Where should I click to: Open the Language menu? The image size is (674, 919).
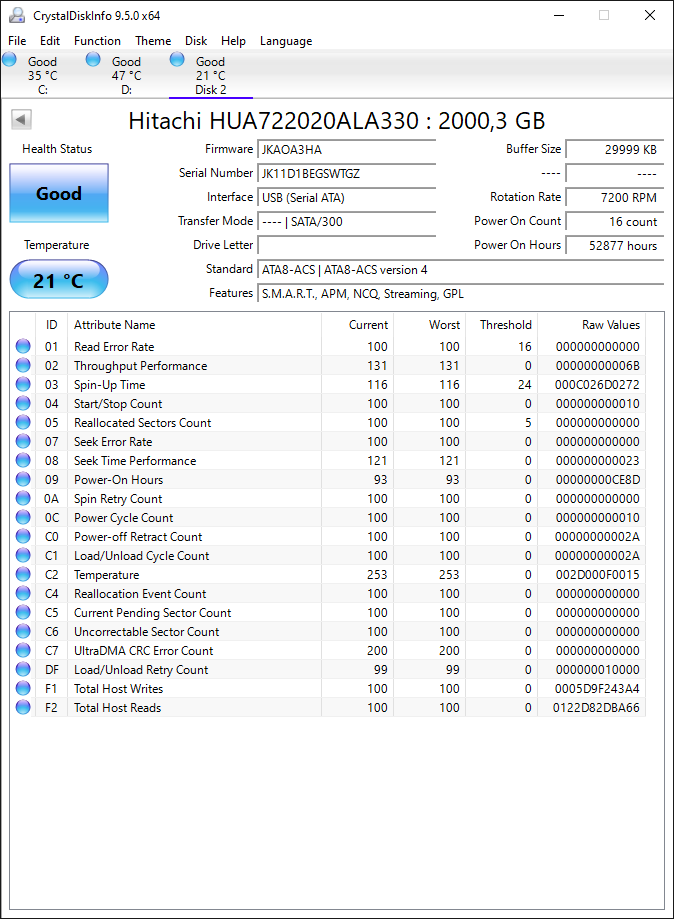click(286, 40)
